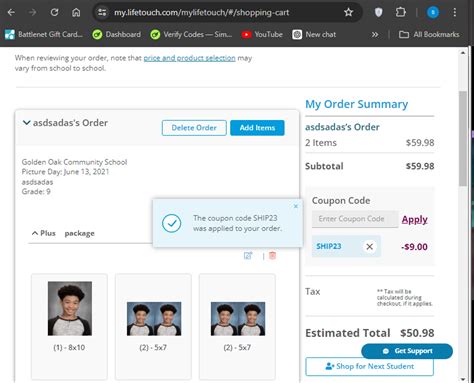Screen dimensions: 474x383
Task: Bookmark this page with the star icon
Action: tap(348, 13)
